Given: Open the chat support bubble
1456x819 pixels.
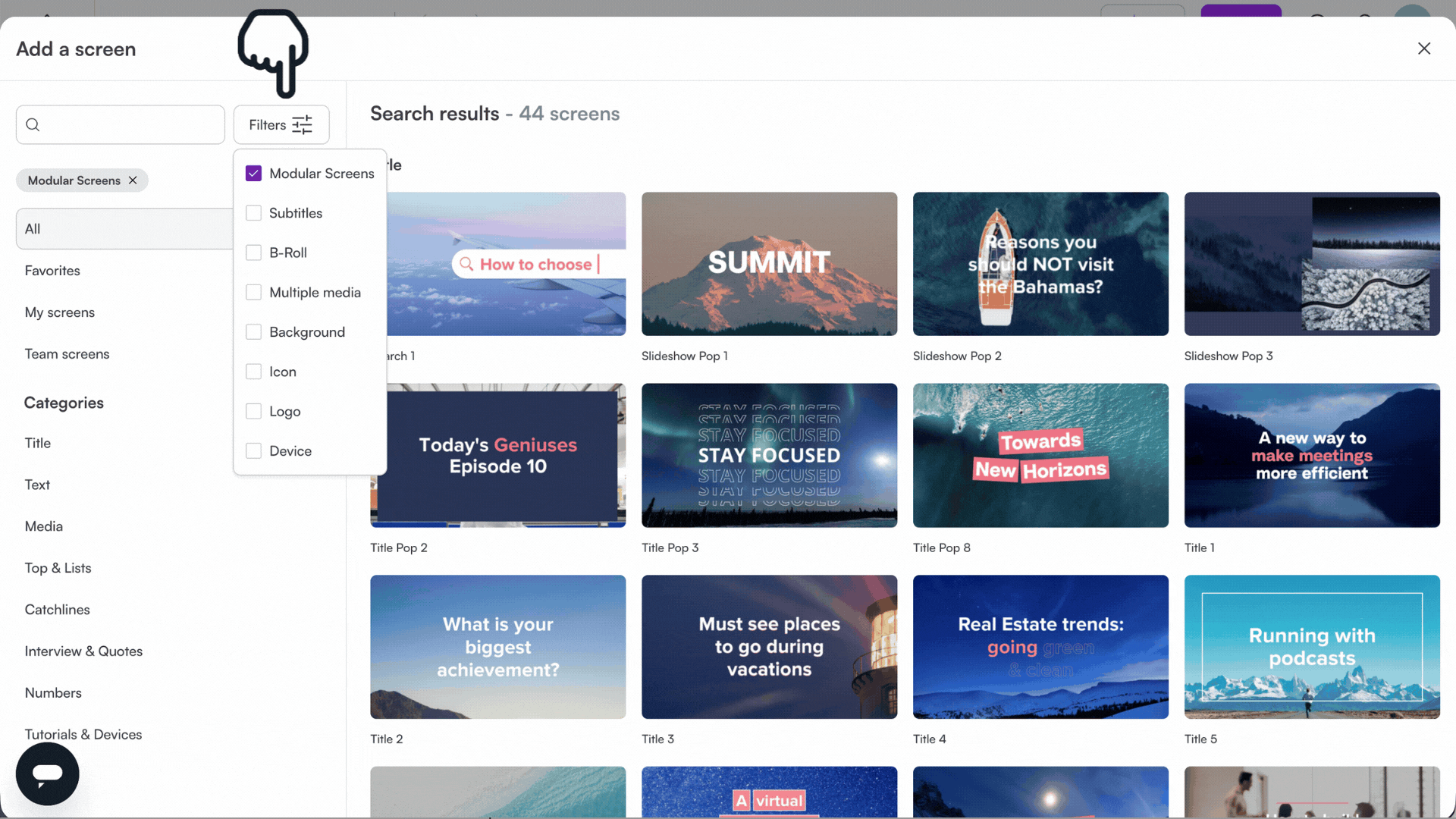Looking at the screenshot, I should (46, 773).
